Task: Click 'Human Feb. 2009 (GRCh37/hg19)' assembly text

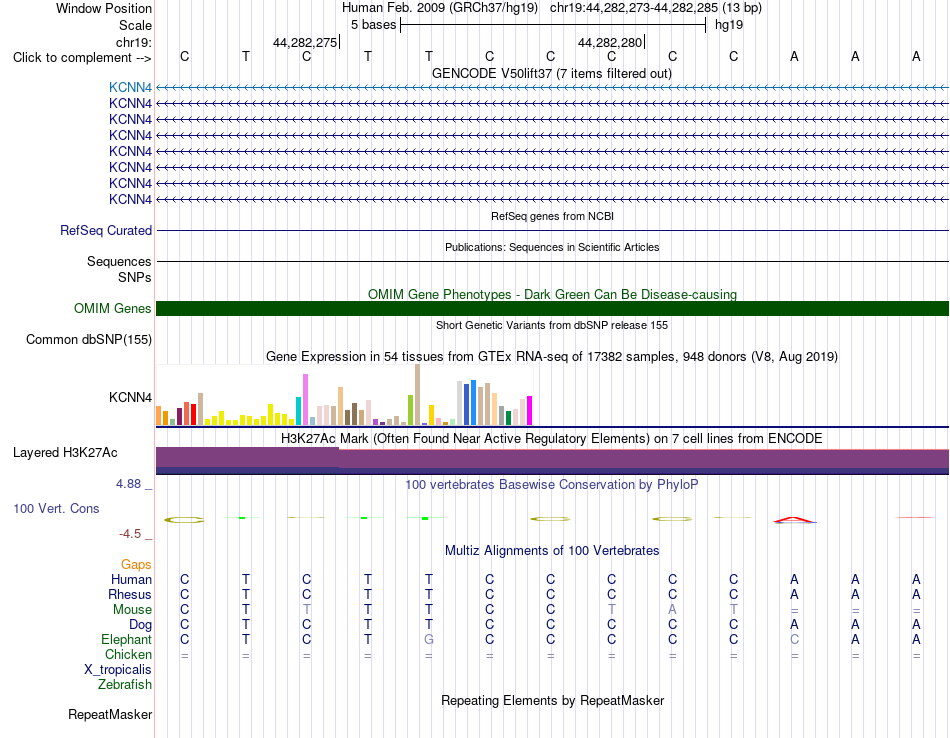Action: (x=440, y=8)
